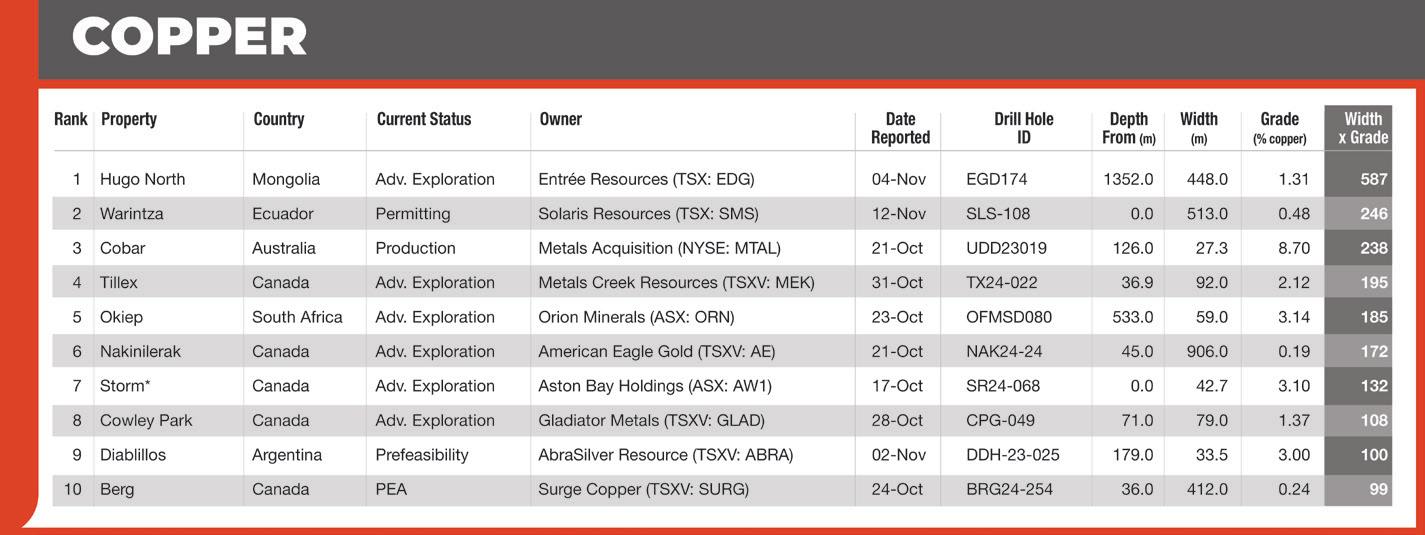
Task: Select the Nakinilerak property cell
Action: point(140,352)
